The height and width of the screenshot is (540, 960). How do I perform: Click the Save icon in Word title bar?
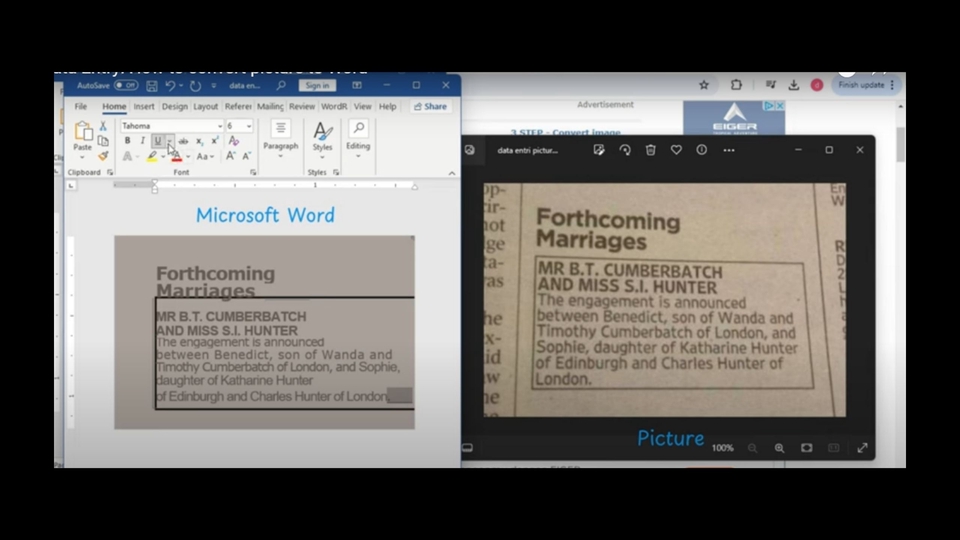152,86
